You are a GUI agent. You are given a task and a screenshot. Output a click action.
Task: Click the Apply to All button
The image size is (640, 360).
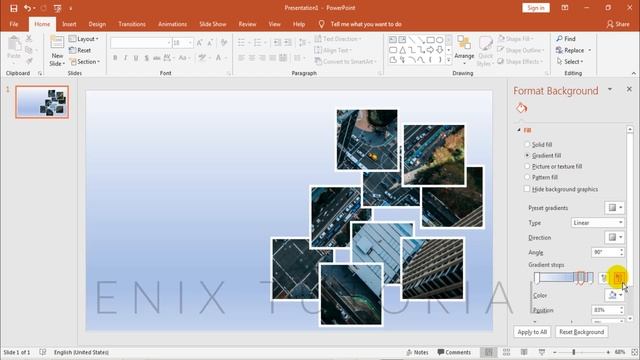tap(532, 332)
